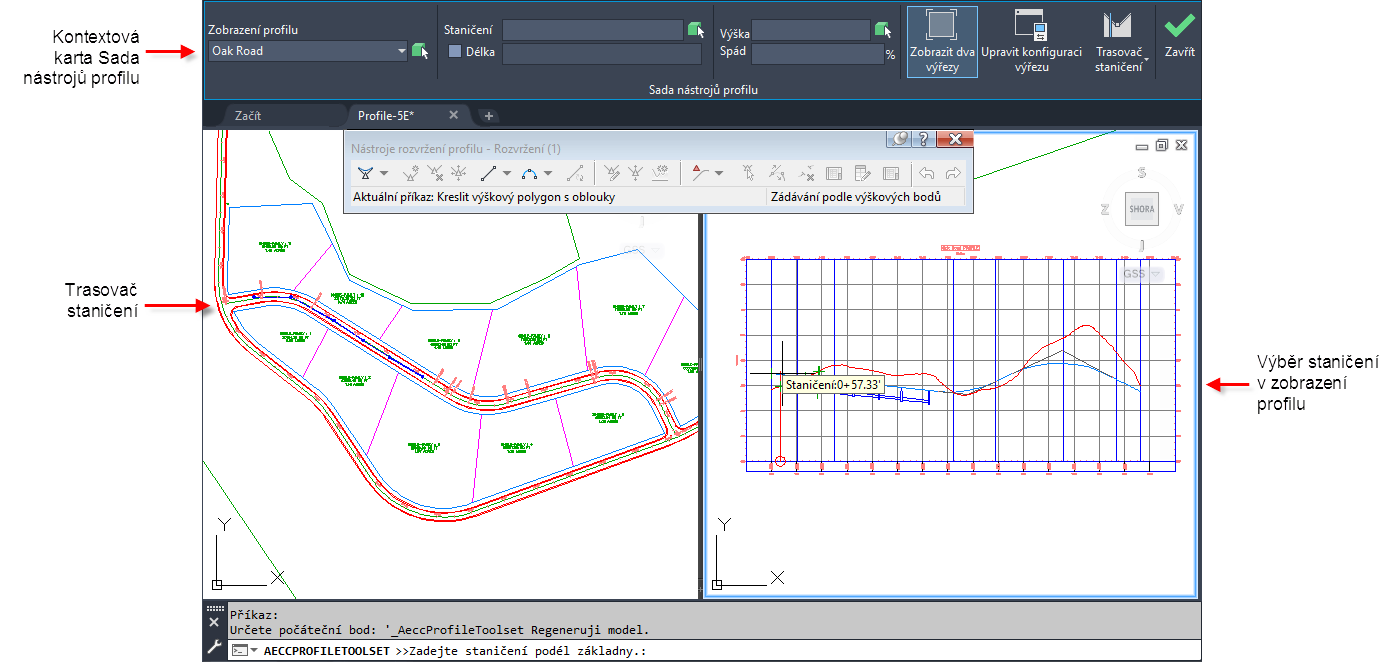Toggle the pin icon on layout toolbar

(x=900, y=140)
